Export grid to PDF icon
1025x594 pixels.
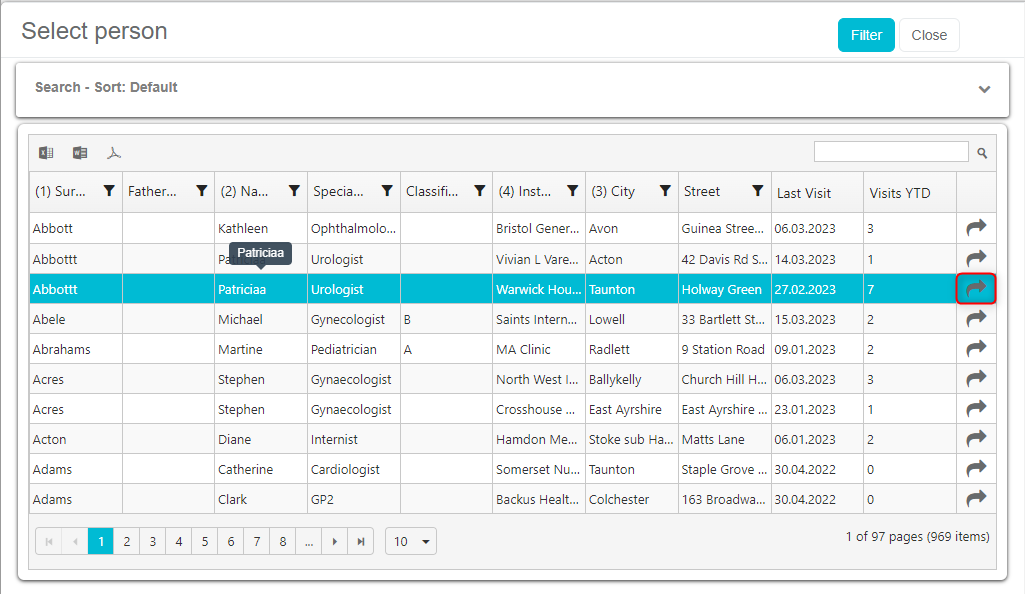click(115, 153)
